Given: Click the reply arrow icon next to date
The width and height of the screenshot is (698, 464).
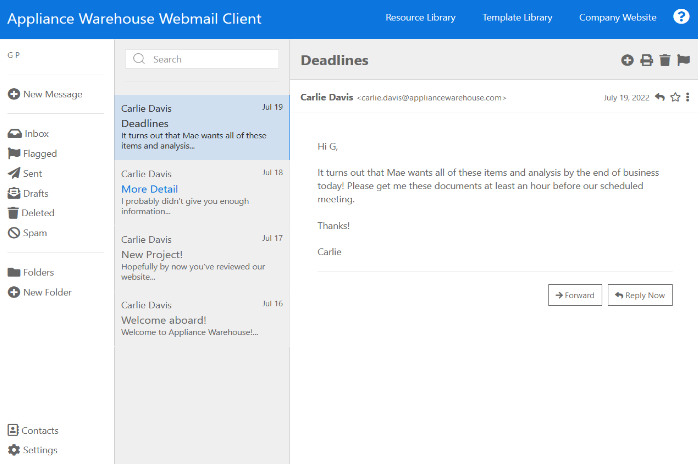Looking at the screenshot, I should click(660, 97).
